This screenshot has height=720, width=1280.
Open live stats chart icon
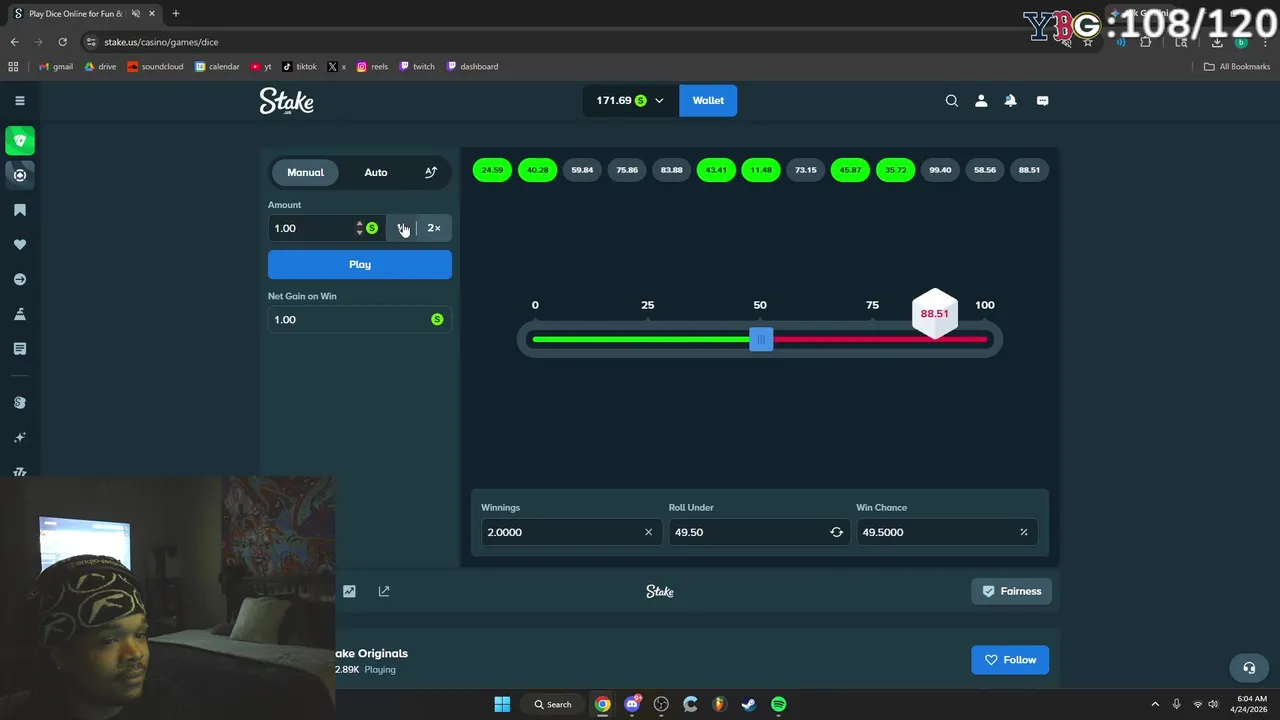point(349,591)
